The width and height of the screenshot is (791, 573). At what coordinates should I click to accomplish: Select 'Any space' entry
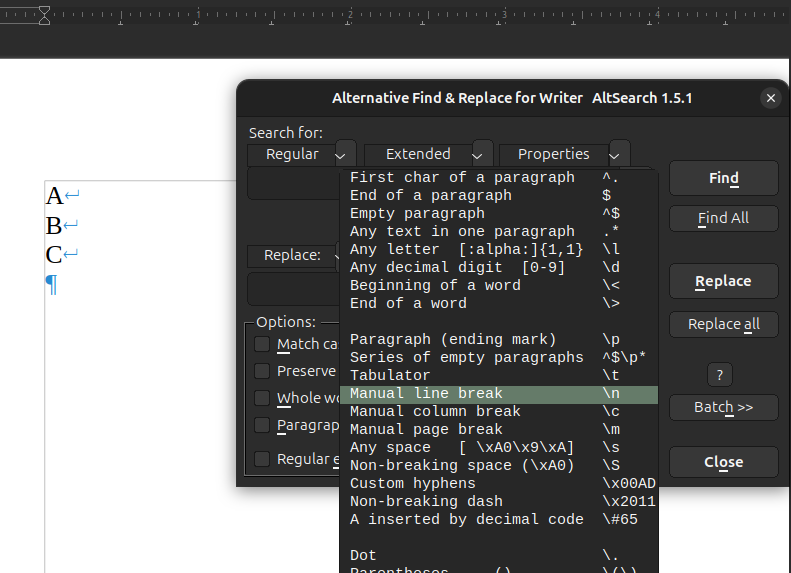498,447
